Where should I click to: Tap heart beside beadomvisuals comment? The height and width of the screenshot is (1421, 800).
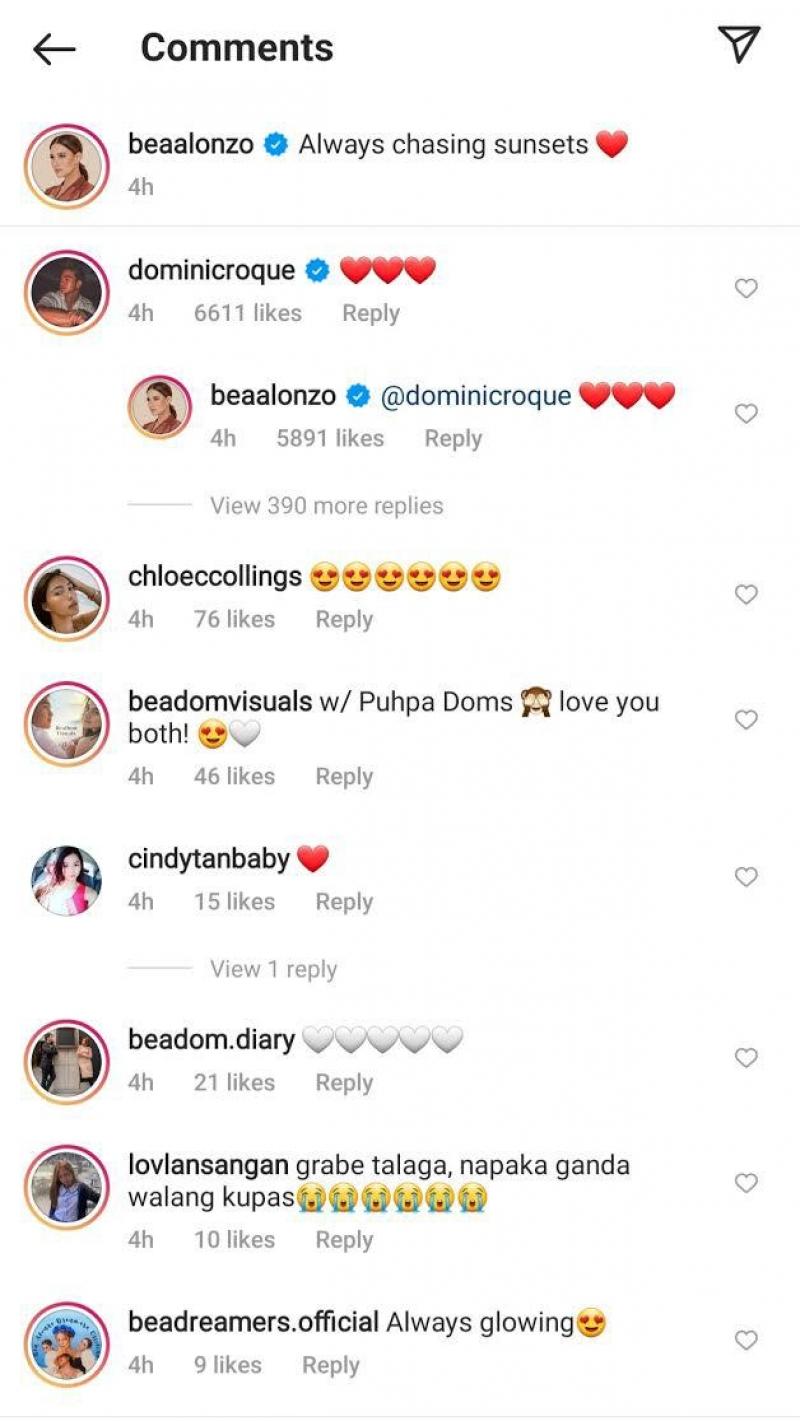coord(746,720)
